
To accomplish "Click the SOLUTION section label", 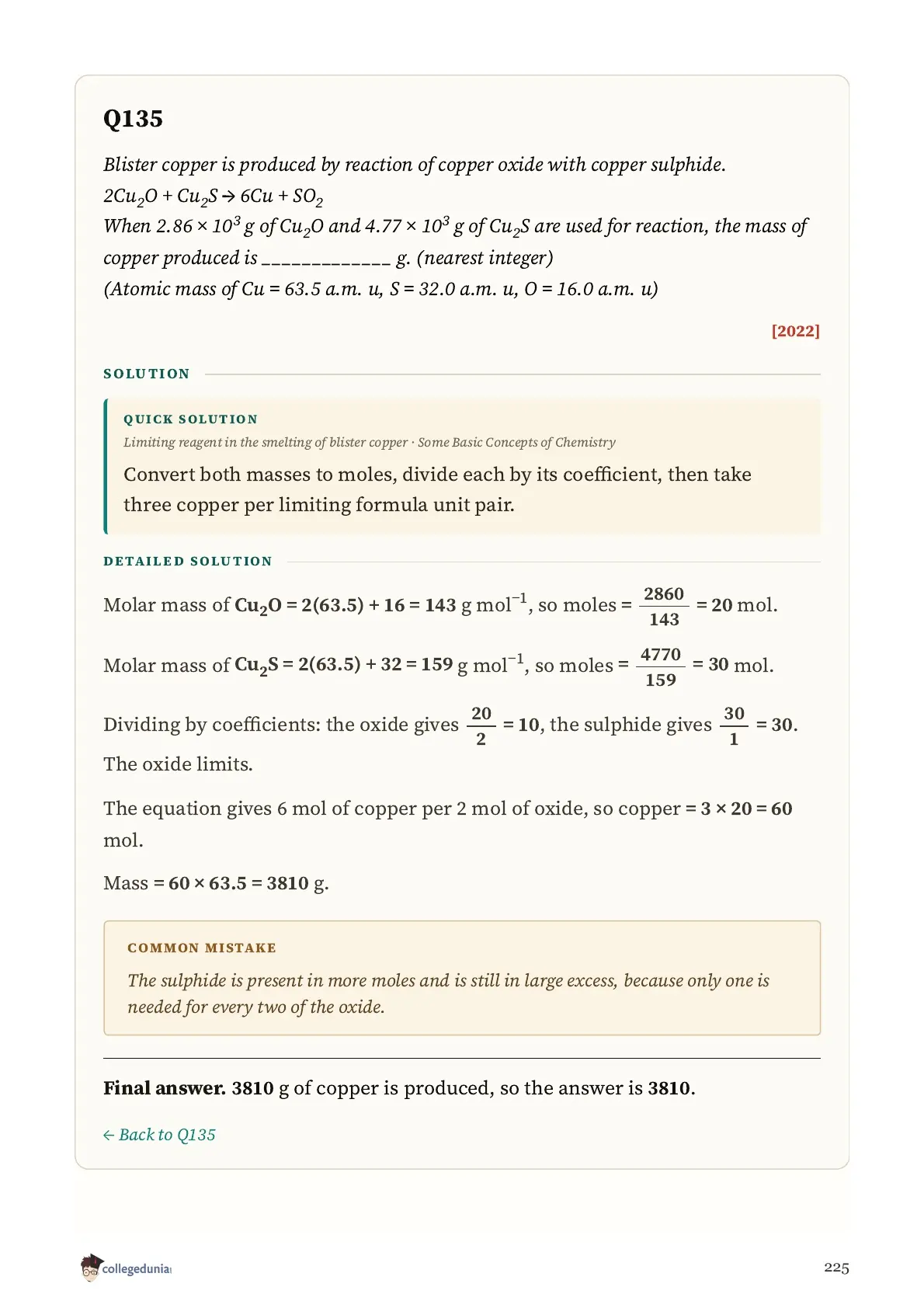I will 147,374.
